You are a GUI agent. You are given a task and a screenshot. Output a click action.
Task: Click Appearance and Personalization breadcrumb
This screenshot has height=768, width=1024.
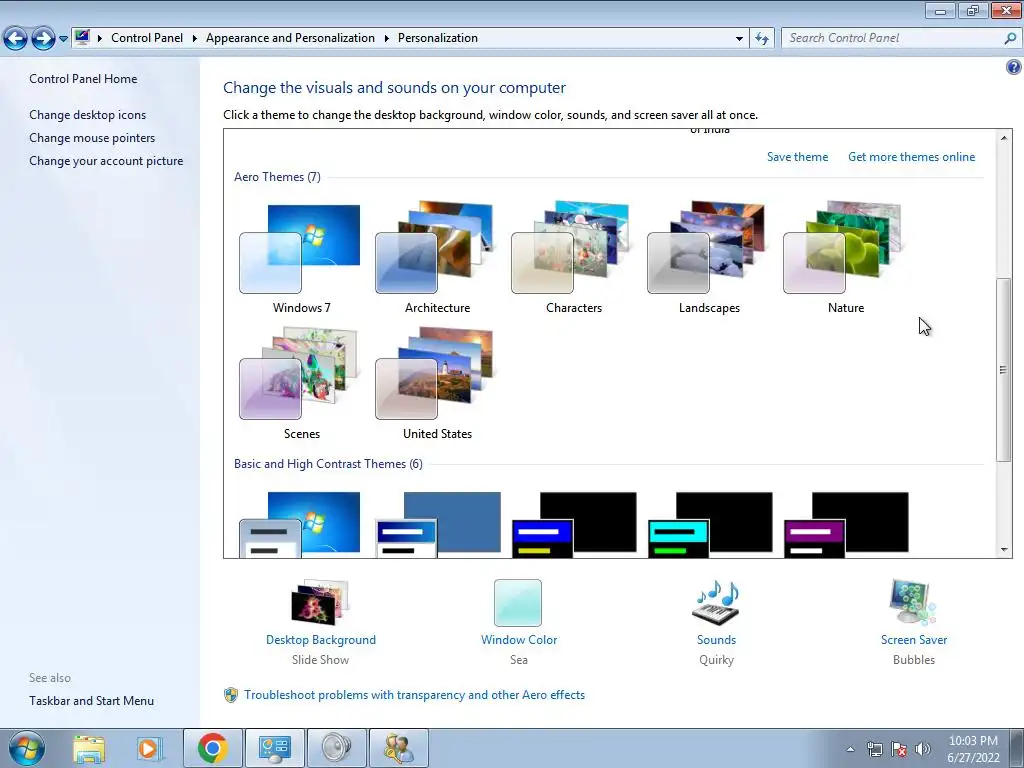[290, 38]
